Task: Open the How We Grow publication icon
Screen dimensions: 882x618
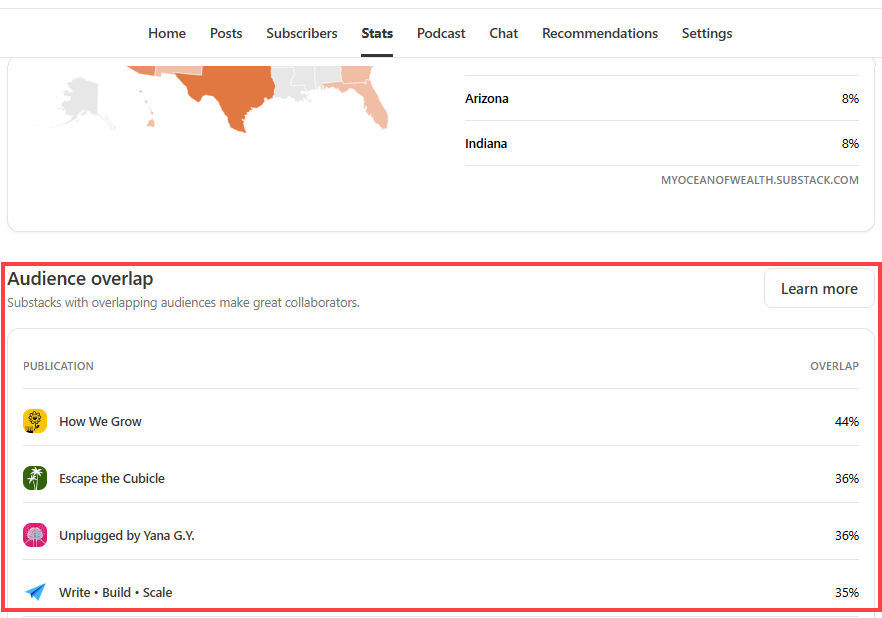Action: click(x=35, y=421)
